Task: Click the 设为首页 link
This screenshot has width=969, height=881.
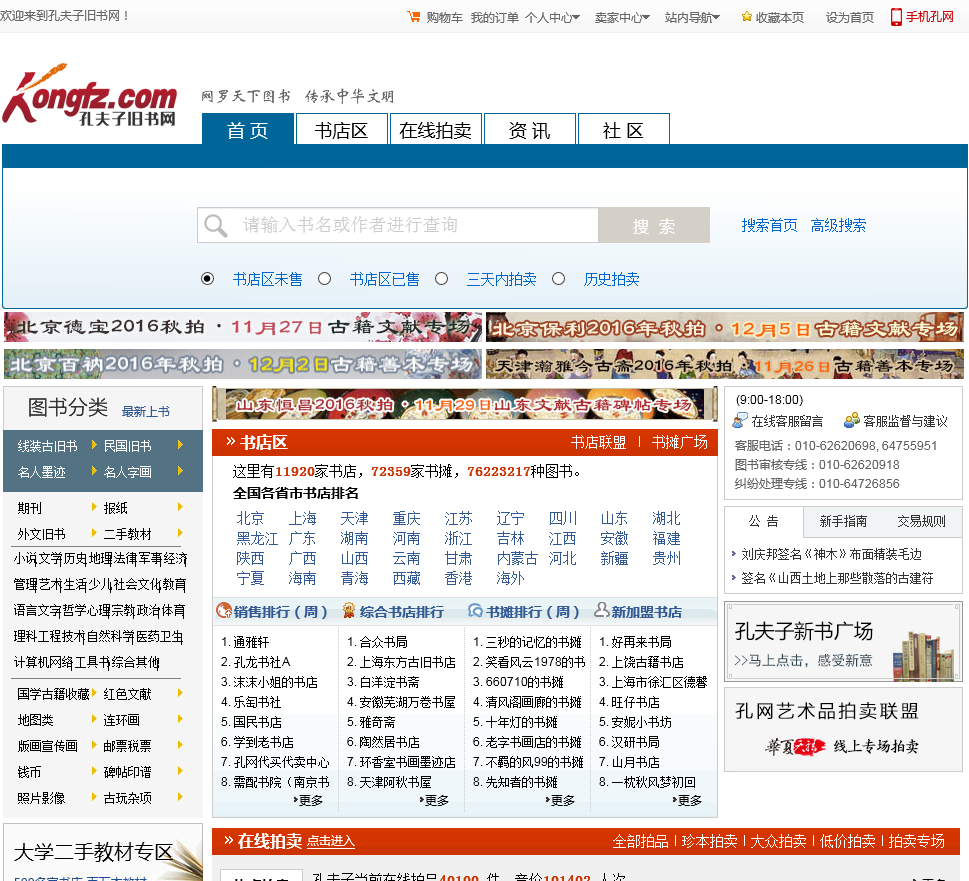Action: [850, 17]
